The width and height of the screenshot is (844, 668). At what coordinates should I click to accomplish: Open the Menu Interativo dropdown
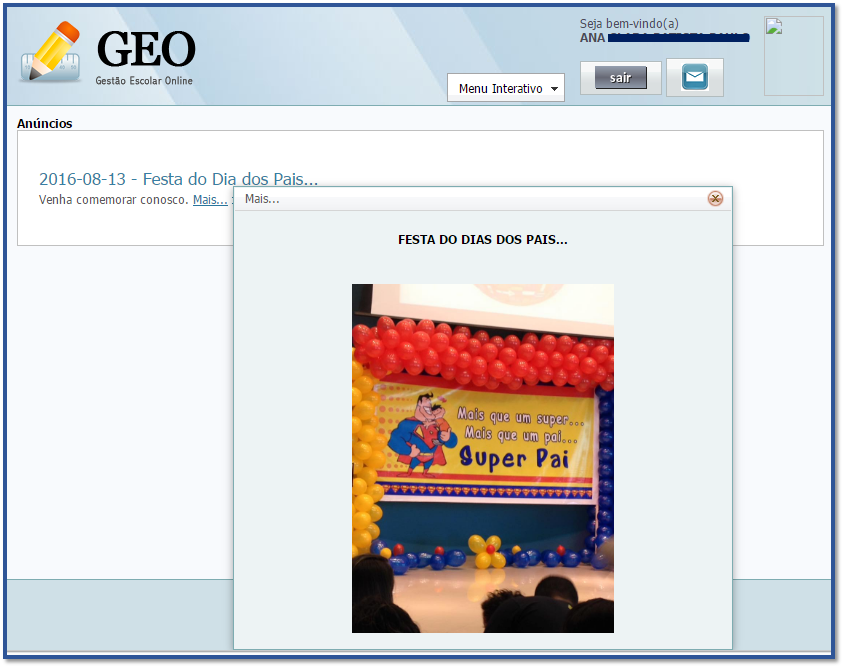[505, 88]
